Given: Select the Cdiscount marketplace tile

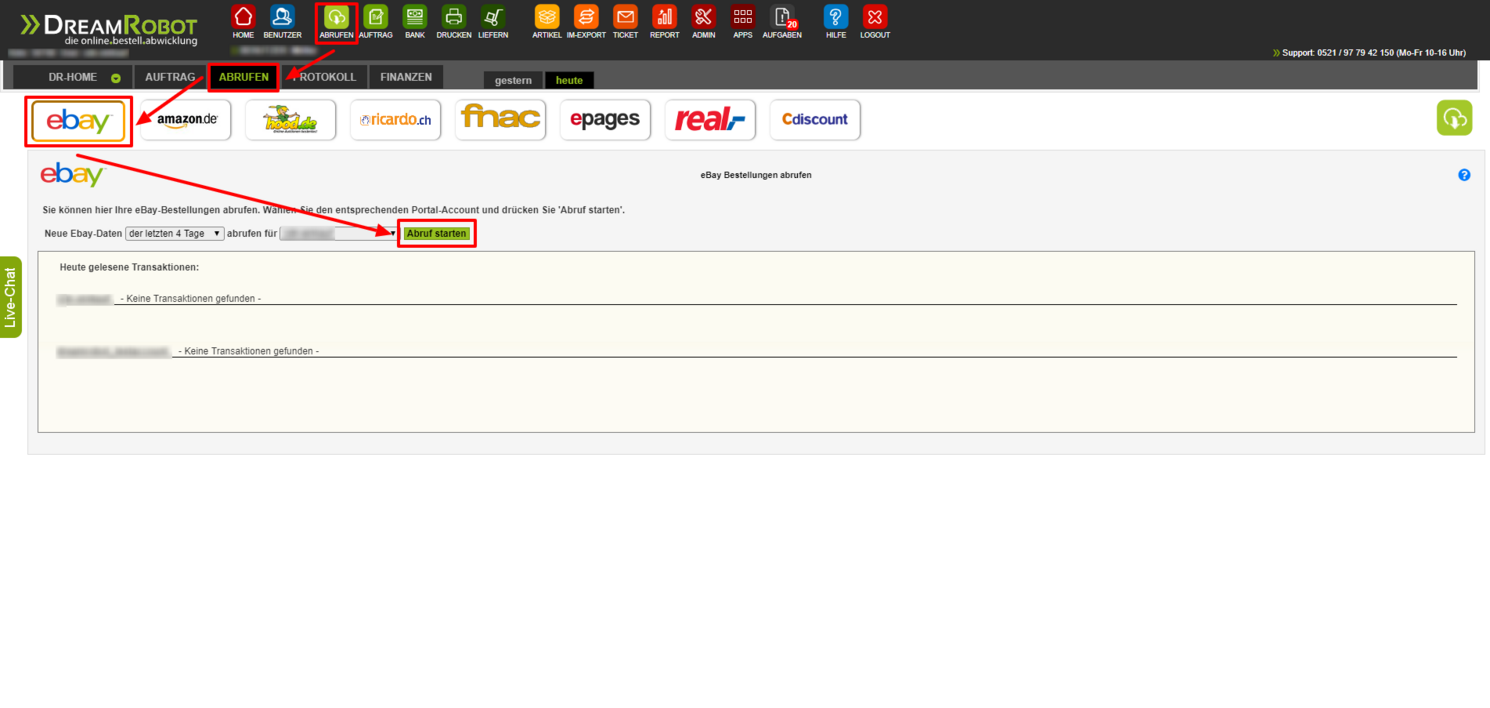Looking at the screenshot, I should pos(815,120).
